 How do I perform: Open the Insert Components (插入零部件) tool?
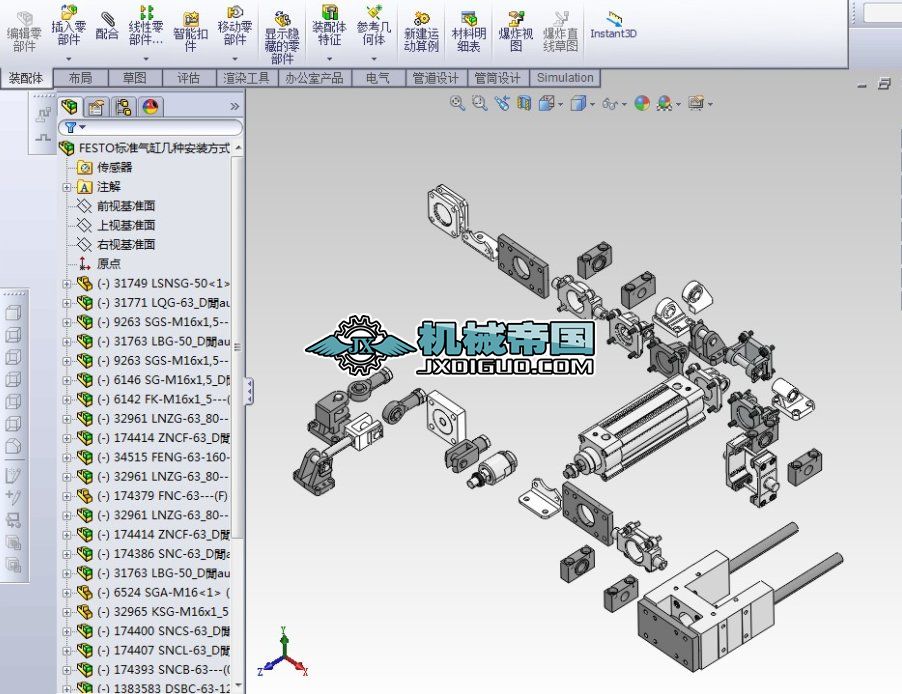click(68, 25)
